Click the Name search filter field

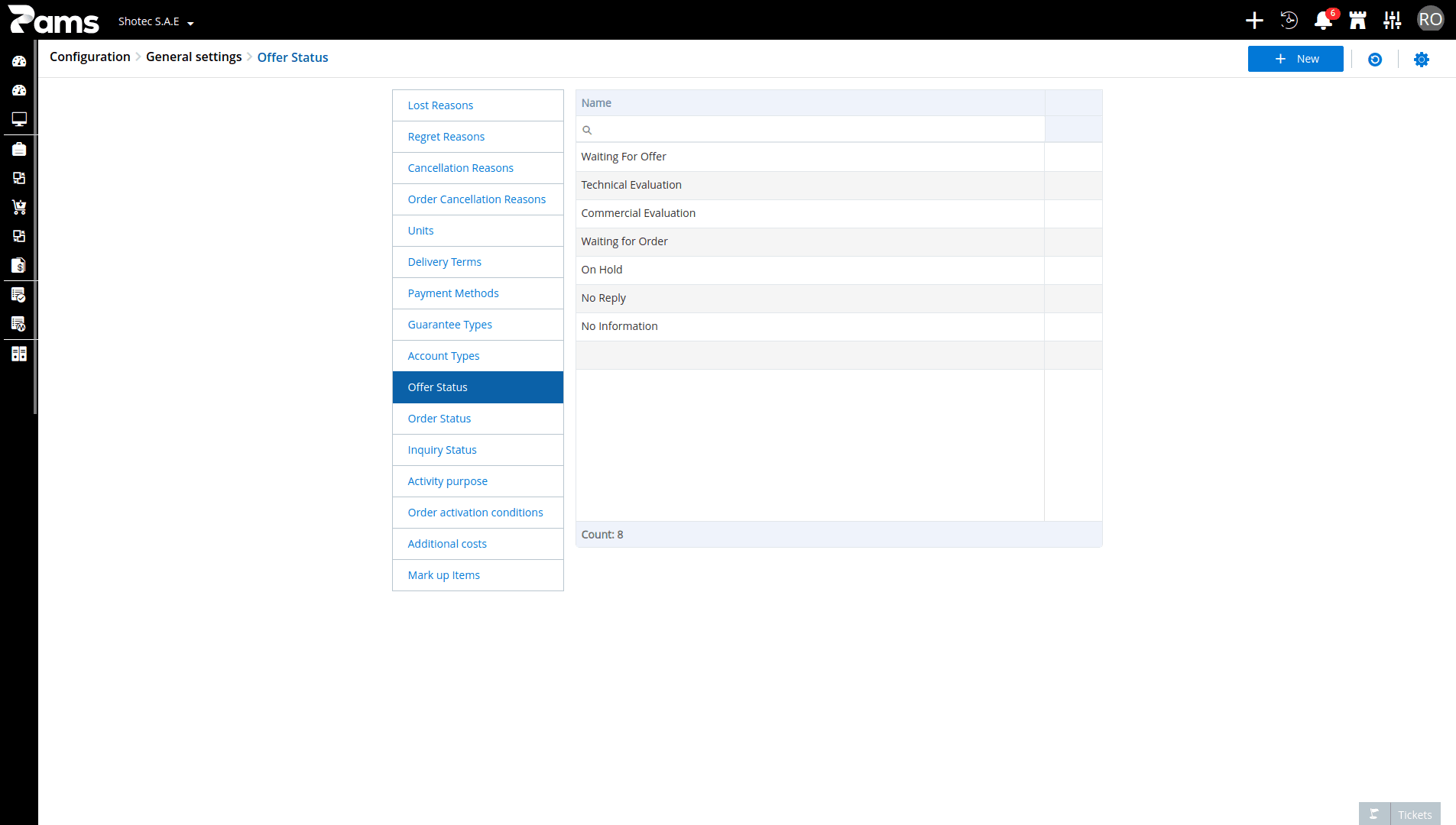click(x=810, y=129)
